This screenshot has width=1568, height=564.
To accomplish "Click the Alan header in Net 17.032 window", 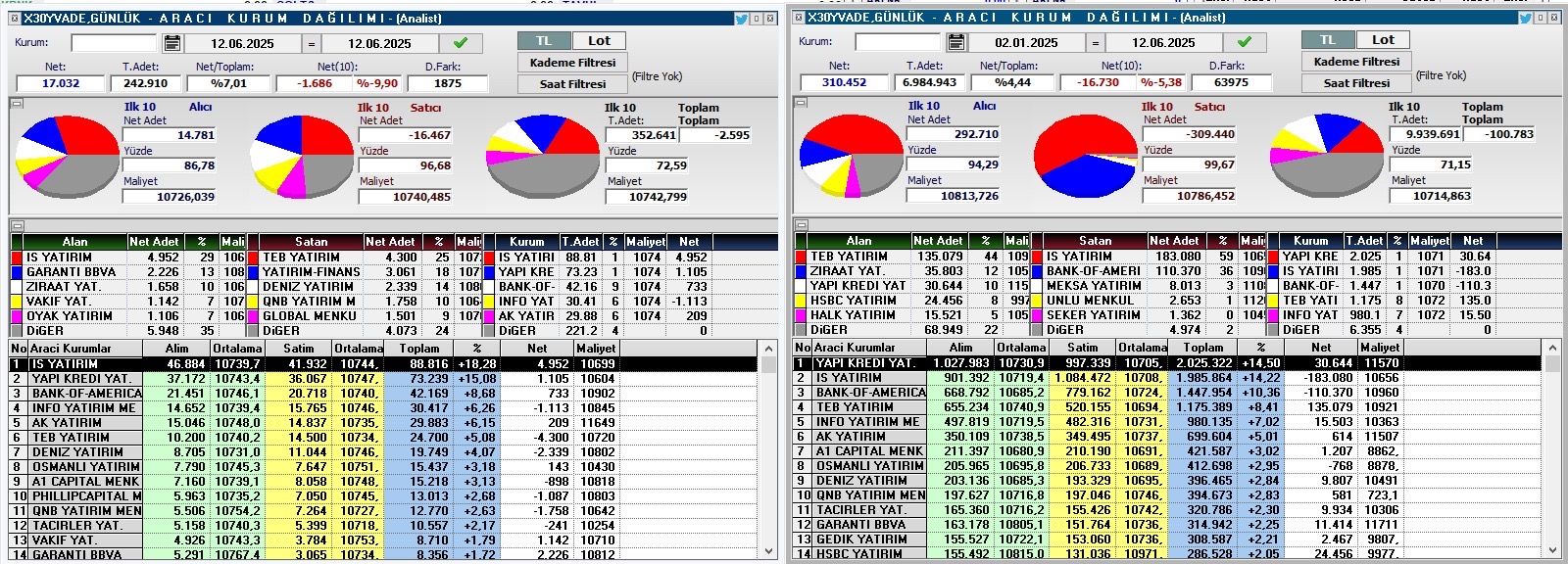I will pos(74,242).
